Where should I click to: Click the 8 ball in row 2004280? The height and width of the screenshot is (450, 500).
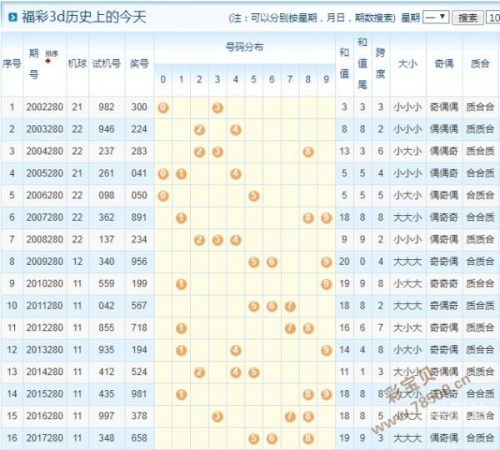[x=308, y=152]
